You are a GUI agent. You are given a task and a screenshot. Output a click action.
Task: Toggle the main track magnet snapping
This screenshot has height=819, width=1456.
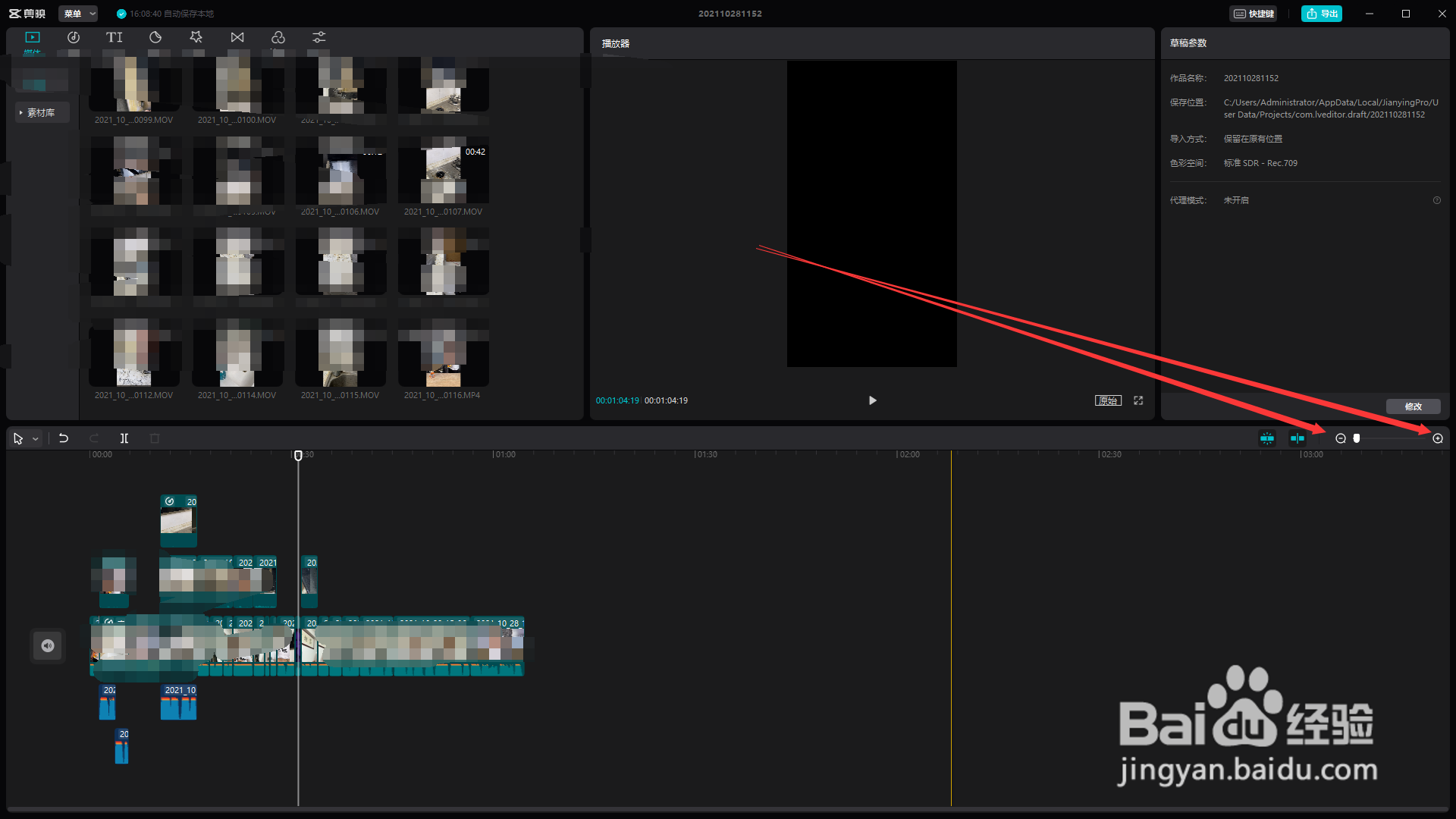pos(1267,438)
